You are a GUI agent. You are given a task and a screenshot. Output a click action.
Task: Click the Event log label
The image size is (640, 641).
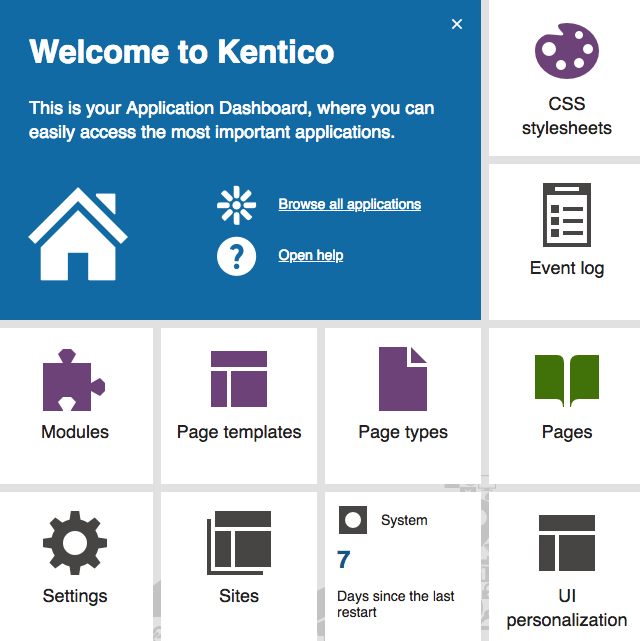click(x=567, y=269)
